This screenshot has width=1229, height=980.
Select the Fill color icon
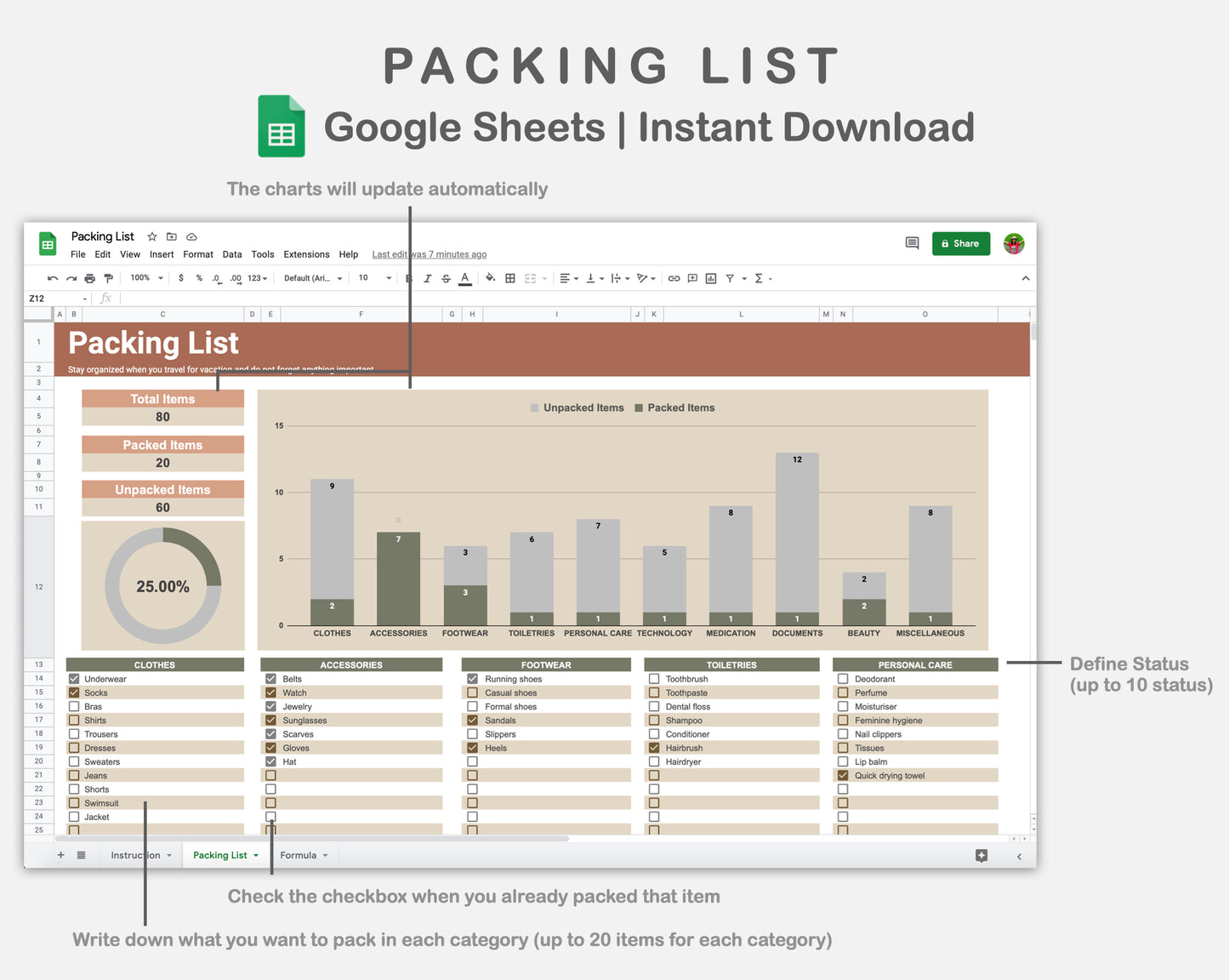489,277
